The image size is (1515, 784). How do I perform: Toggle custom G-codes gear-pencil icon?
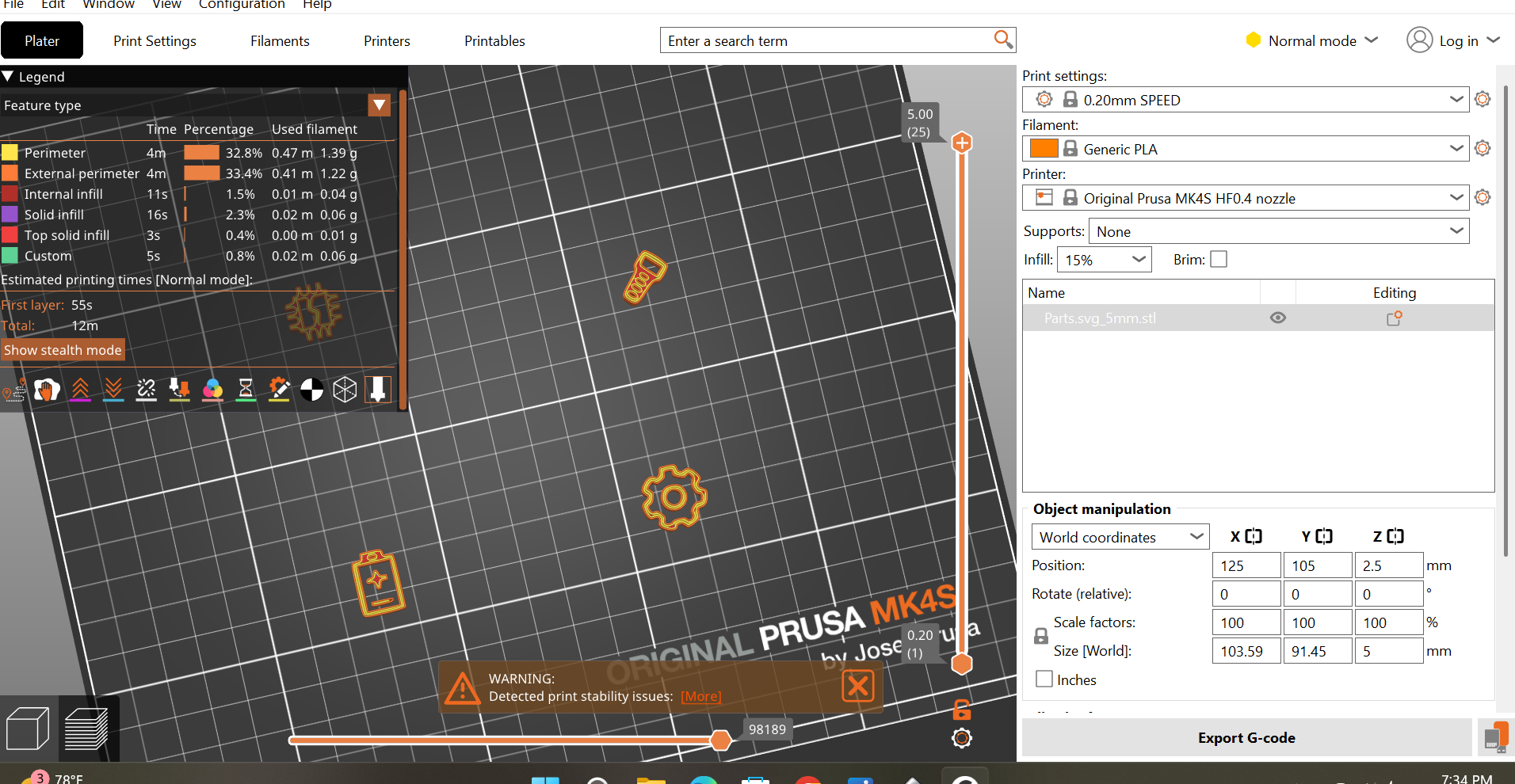click(x=279, y=390)
